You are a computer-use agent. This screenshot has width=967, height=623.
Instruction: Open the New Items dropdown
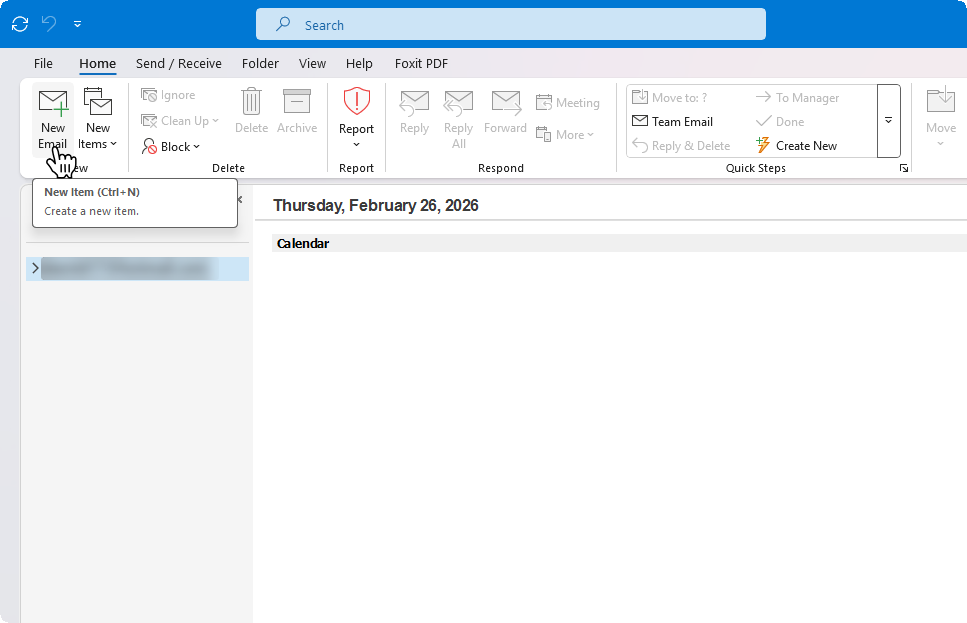point(97,120)
